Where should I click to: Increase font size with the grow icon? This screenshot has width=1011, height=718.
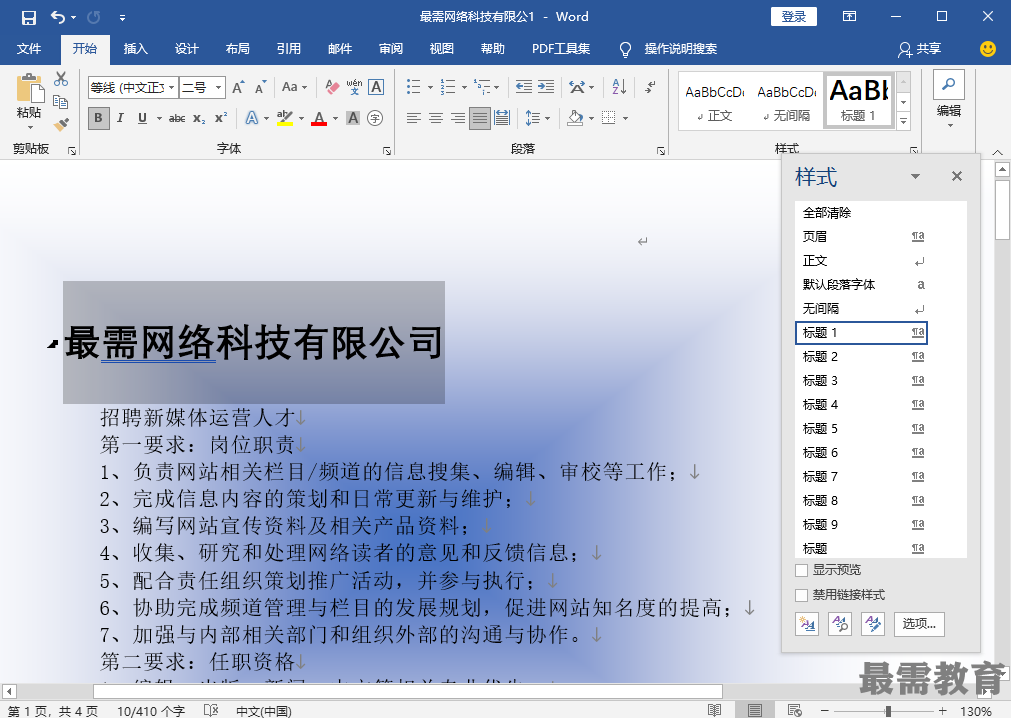tap(238, 87)
